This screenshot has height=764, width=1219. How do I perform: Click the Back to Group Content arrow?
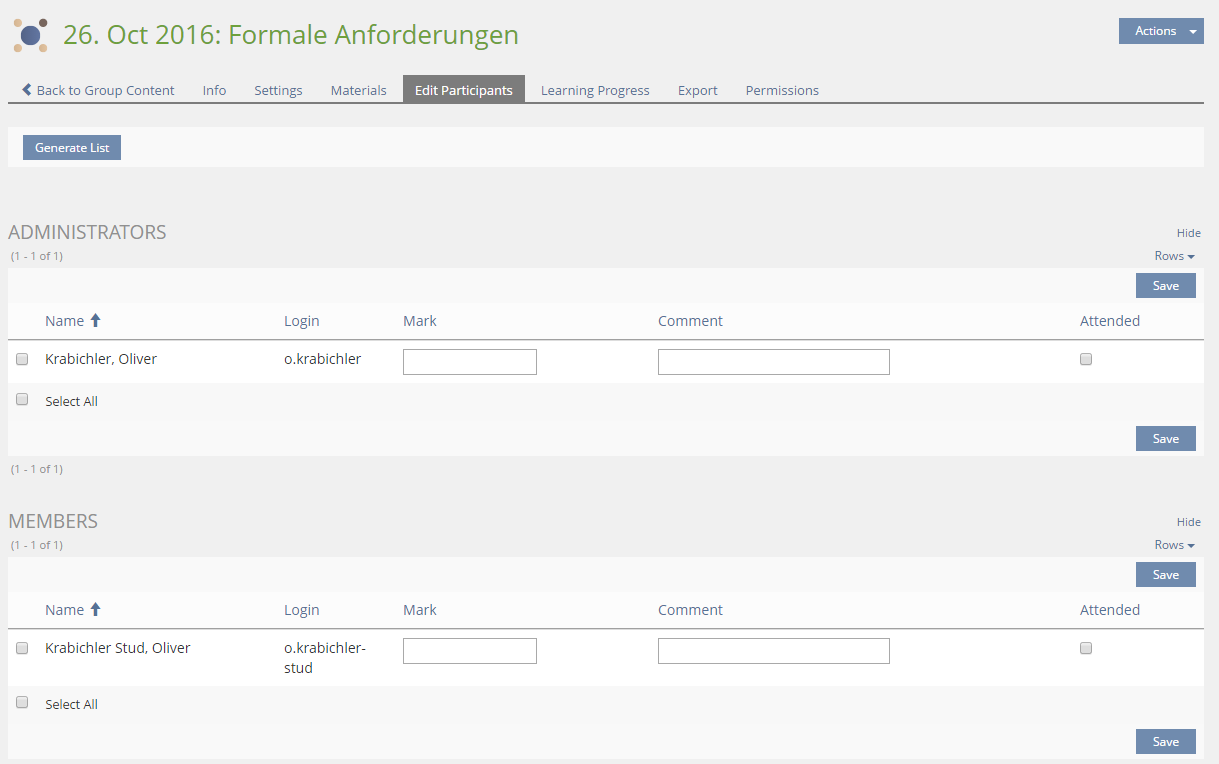(27, 90)
